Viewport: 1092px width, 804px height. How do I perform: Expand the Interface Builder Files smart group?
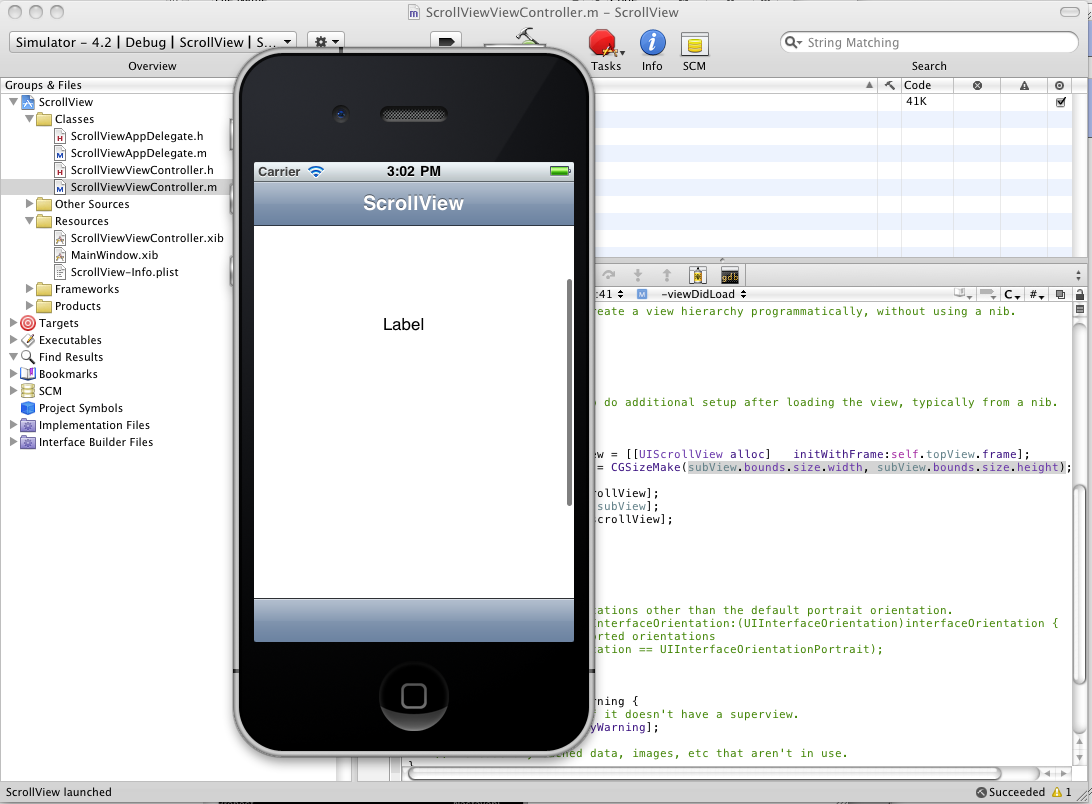[13, 442]
